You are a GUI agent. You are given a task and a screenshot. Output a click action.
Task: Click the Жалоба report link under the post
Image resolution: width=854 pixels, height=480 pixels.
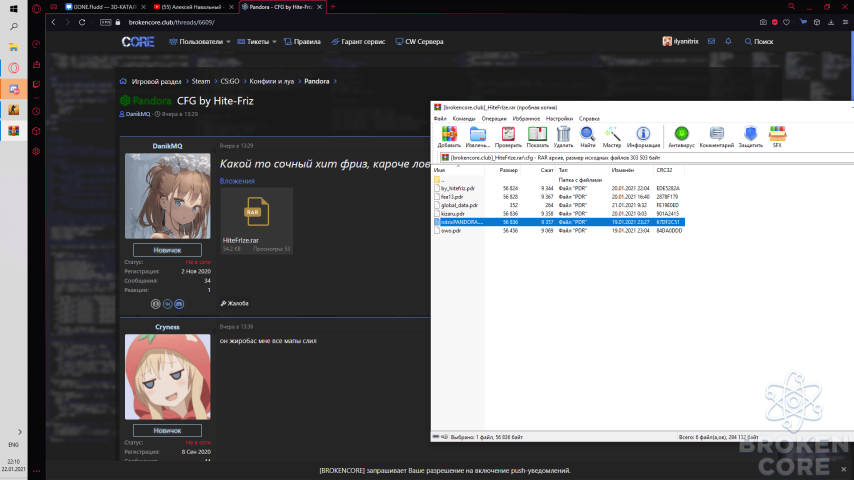tap(234, 303)
